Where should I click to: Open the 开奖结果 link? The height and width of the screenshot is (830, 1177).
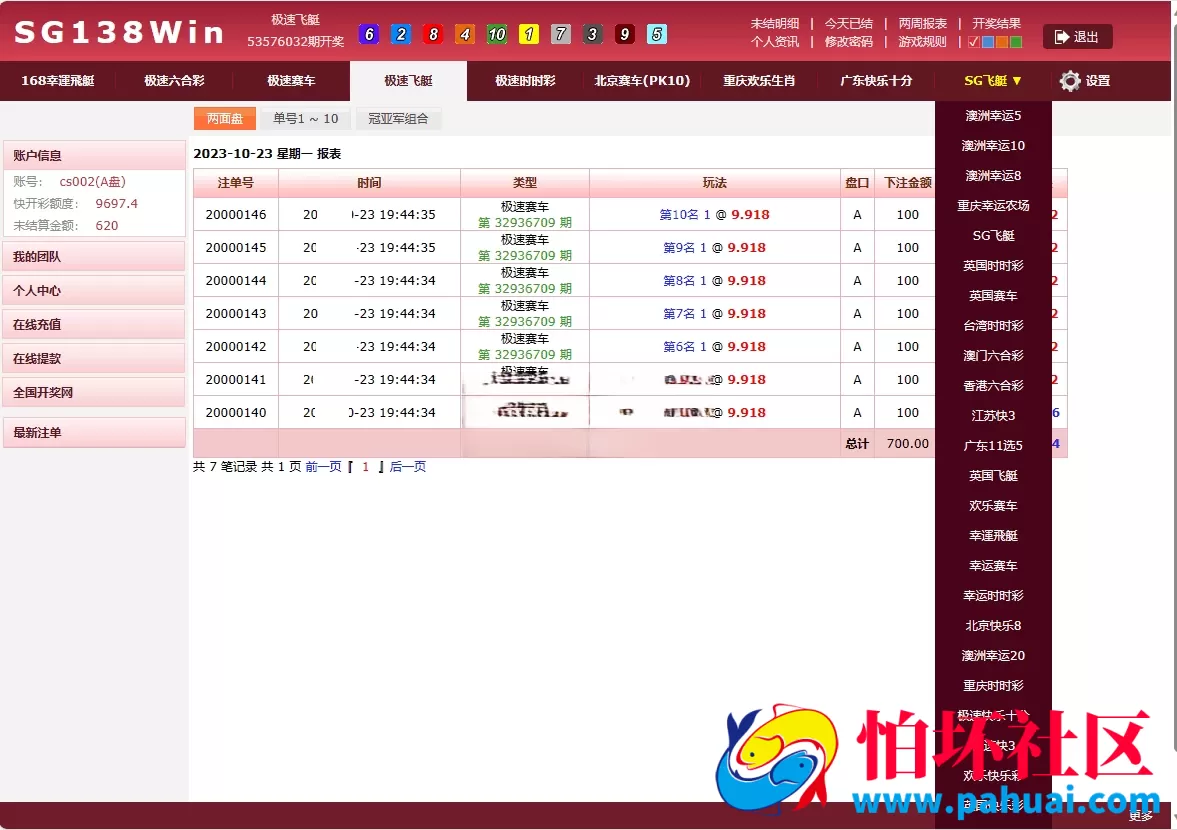point(996,24)
